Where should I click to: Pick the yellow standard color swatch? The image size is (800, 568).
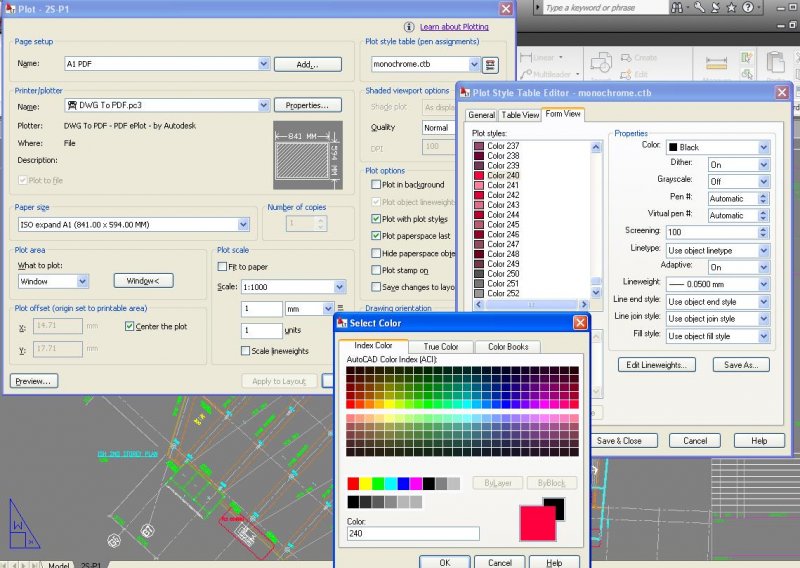365,483
